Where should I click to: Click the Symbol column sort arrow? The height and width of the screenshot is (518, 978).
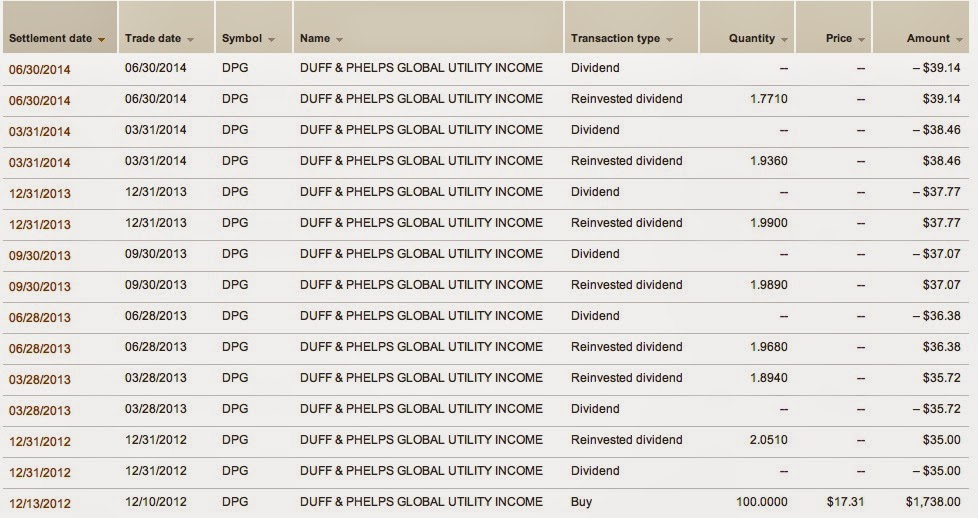click(271, 40)
